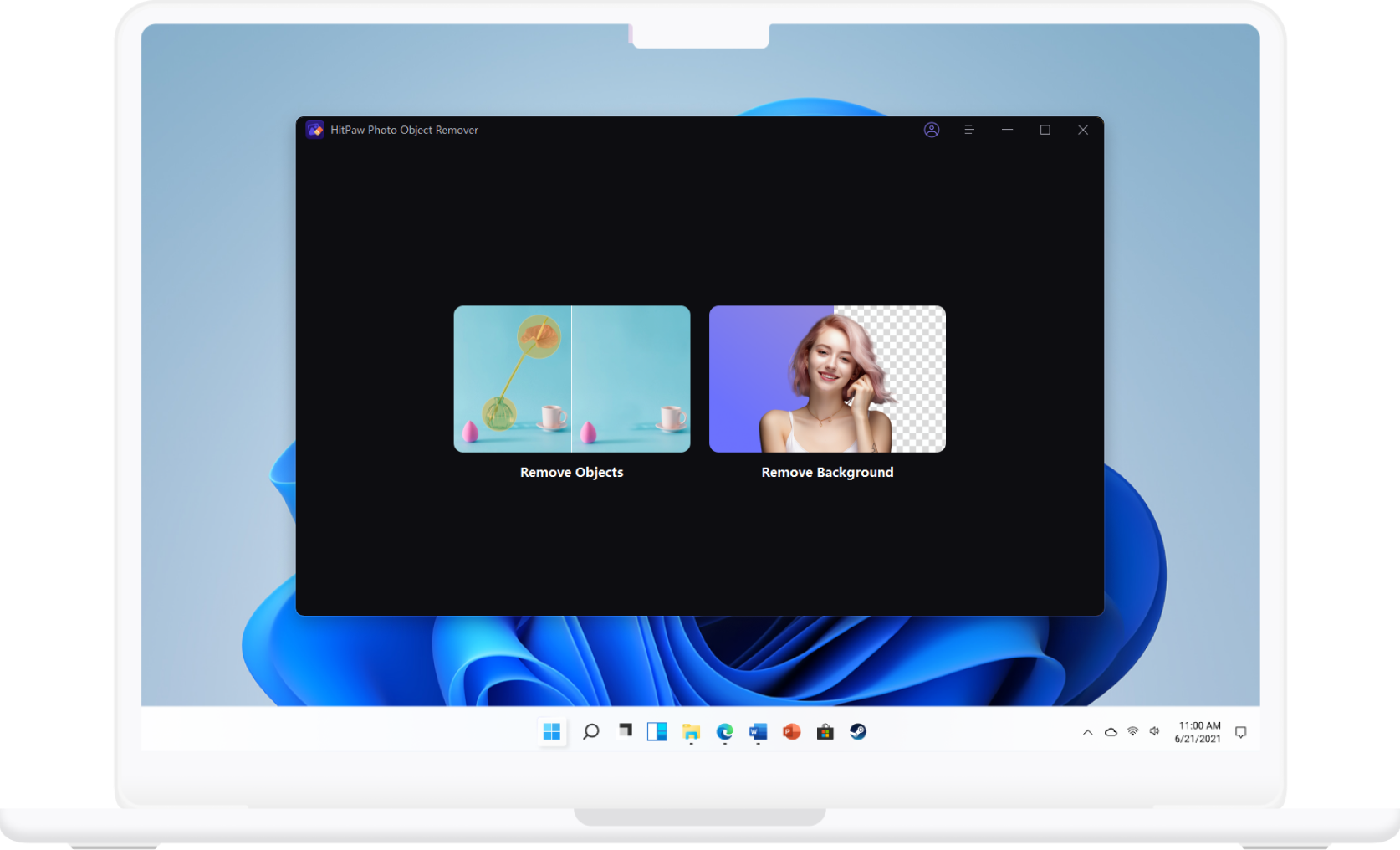The width and height of the screenshot is (1400, 850).
Task: Open the Windows Start menu
Action: point(551,731)
